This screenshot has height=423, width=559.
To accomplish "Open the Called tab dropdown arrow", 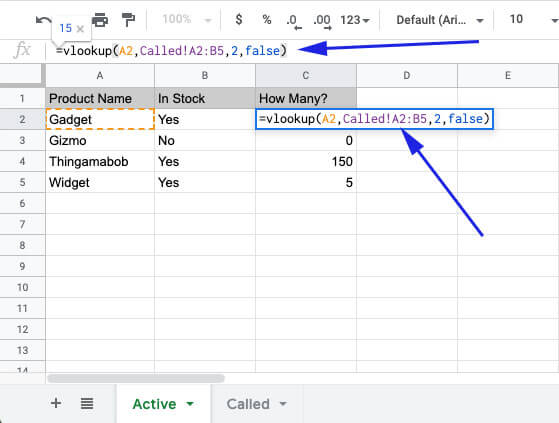I will click(x=283, y=404).
